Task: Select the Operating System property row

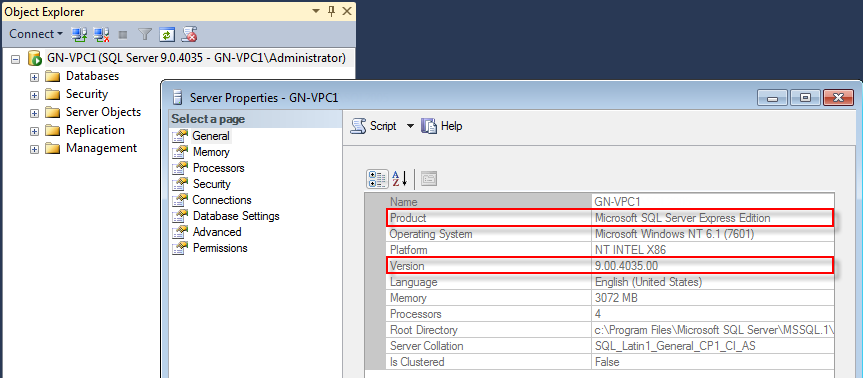Action: coord(610,234)
